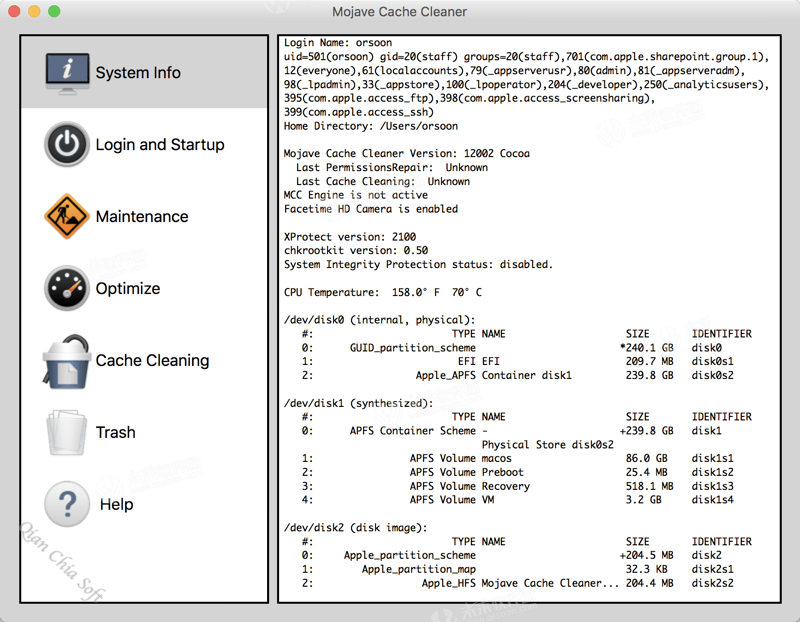Click the '399(com.apple.access_ssh)' line
This screenshot has width=800, height=622.
click(359, 112)
